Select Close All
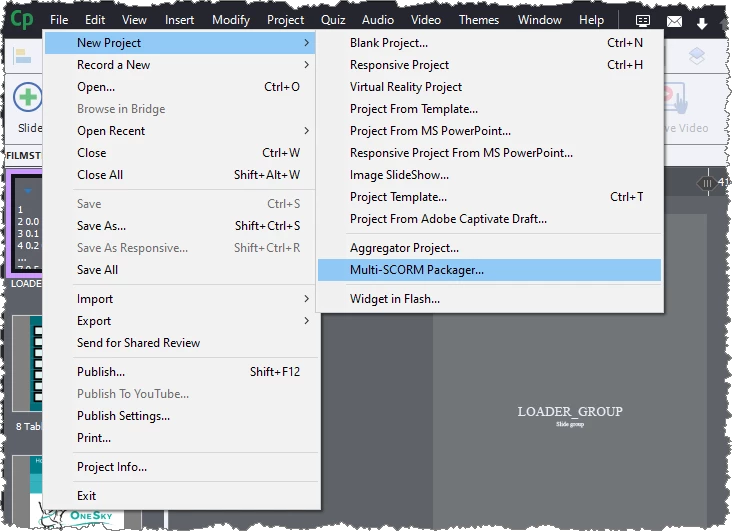The image size is (732, 531). (x=180, y=174)
